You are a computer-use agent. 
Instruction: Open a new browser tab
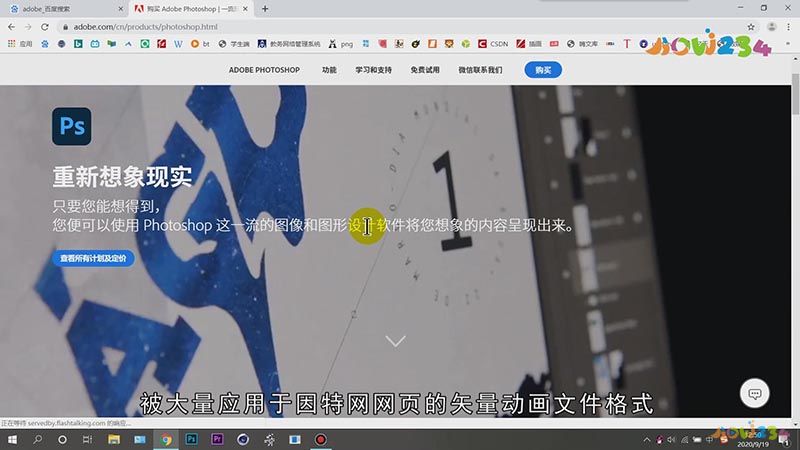click(x=265, y=9)
